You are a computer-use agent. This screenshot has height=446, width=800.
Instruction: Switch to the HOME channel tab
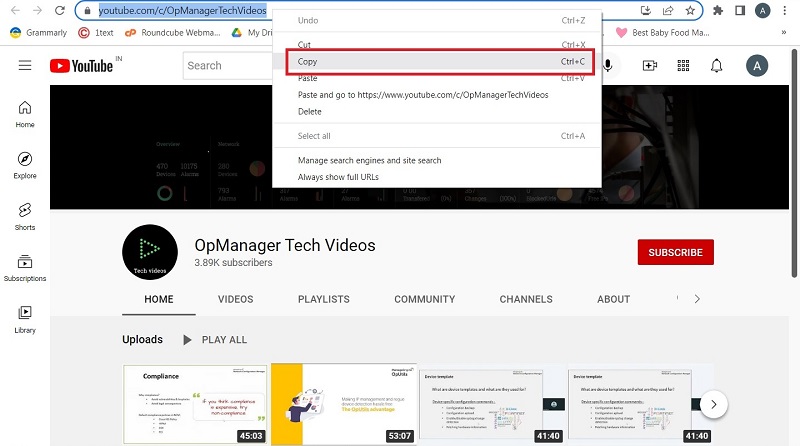coord(159,300)
